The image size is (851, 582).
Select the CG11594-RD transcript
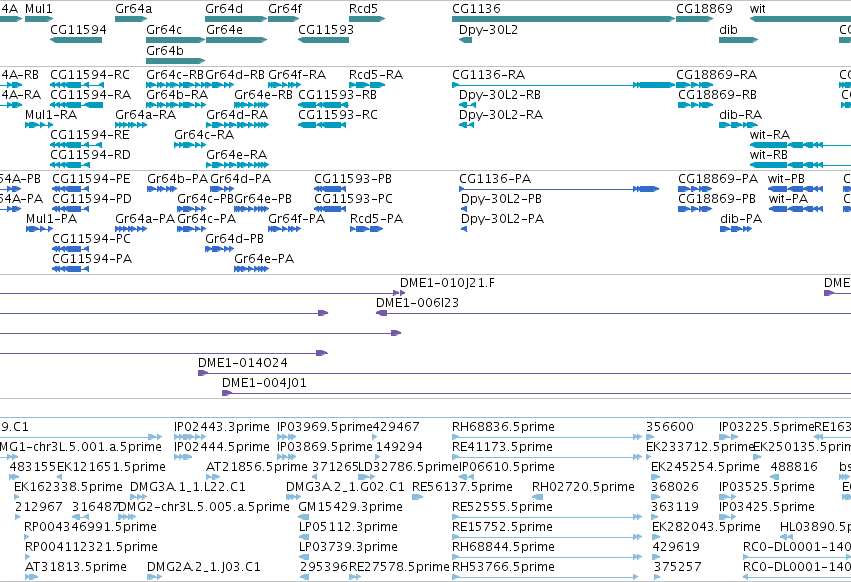(x=69, y=165)
